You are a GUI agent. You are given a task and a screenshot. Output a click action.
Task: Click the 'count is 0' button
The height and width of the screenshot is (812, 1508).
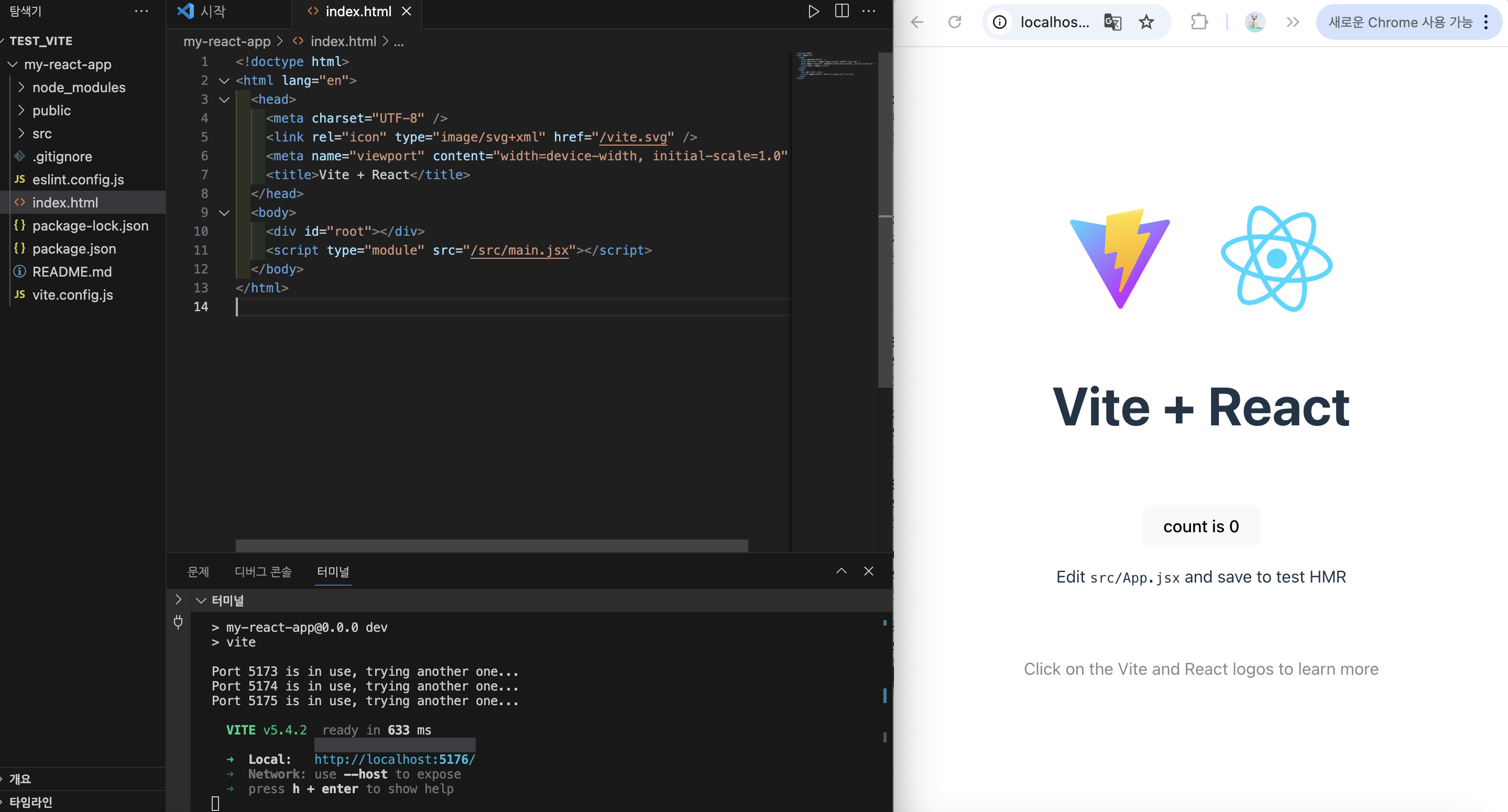click(1200, 526)
